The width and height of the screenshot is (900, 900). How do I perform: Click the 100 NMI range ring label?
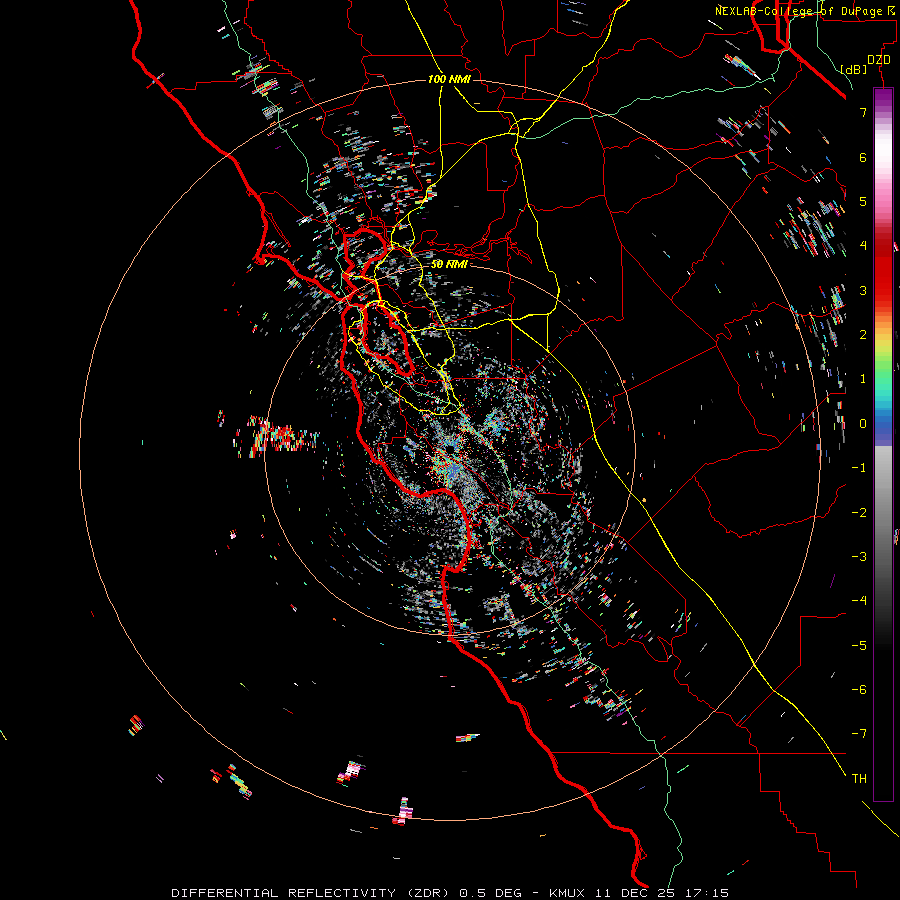tap(449, 79)
